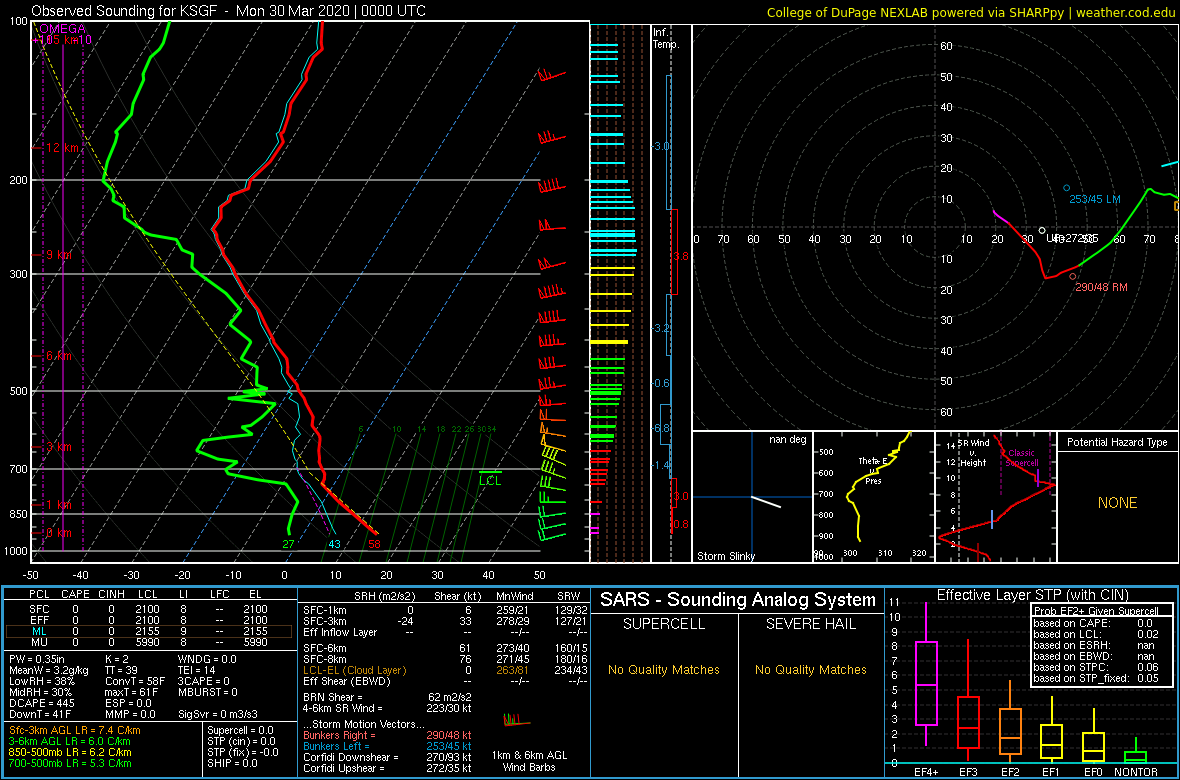Screen dimensions: 1180x780
Task: Click the "MeanW = 3.2g/kg" entry
Action: [50, 669]
